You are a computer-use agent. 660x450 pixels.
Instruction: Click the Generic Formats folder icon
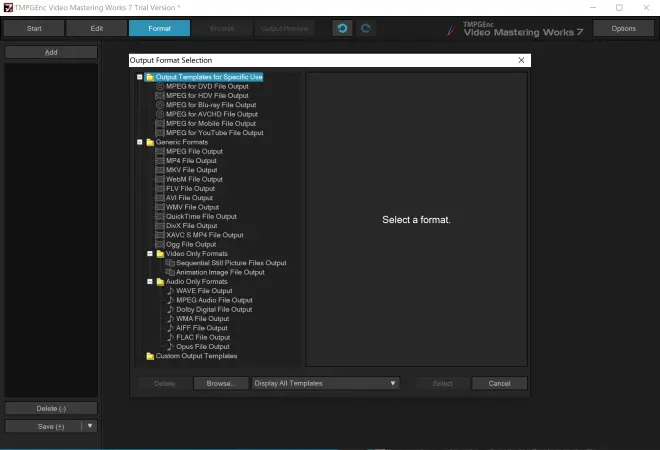click(x=150, y=142)
